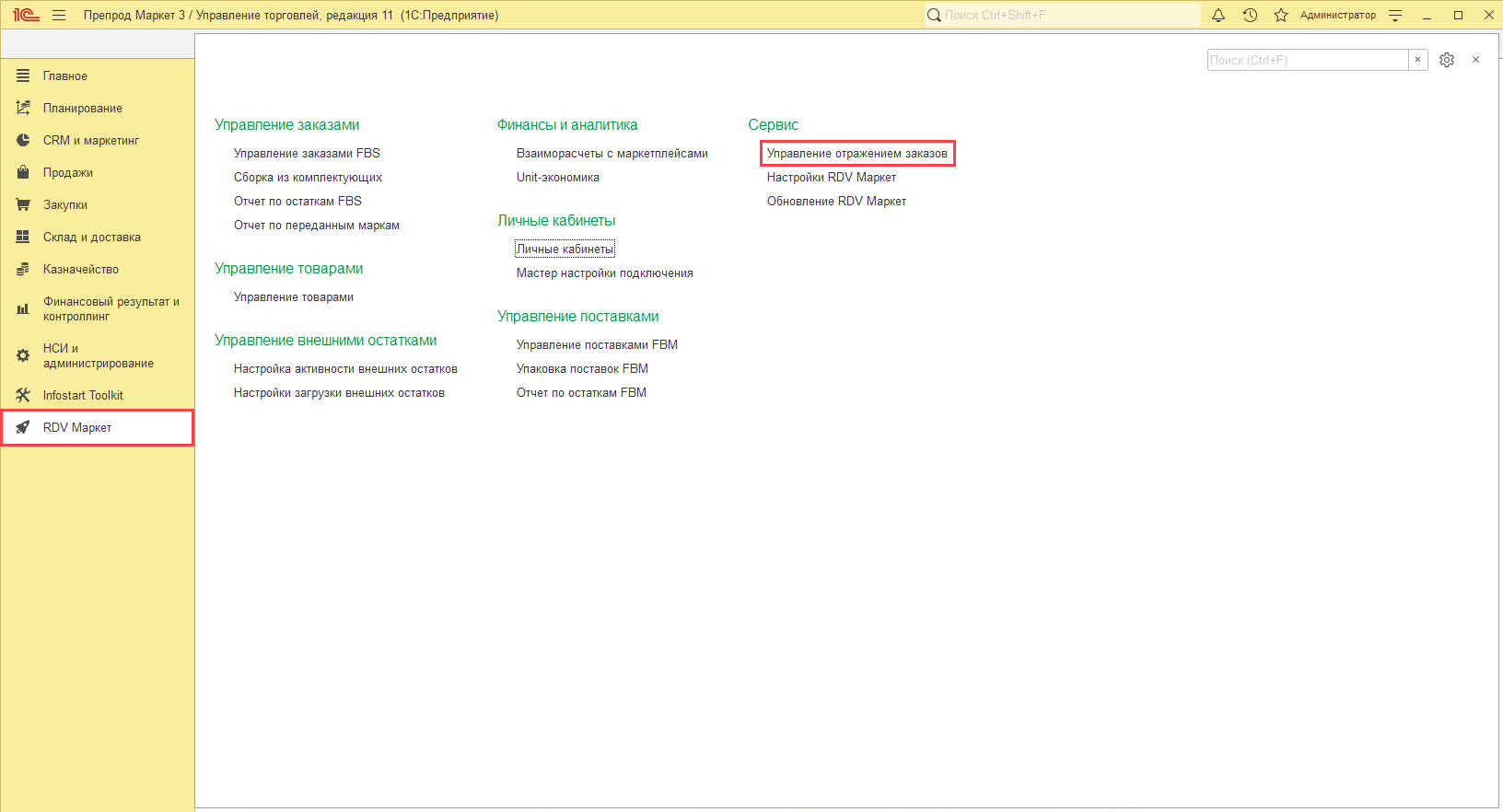
Task: Open Управление товарами link under the heading
Action: pos(294,296)
